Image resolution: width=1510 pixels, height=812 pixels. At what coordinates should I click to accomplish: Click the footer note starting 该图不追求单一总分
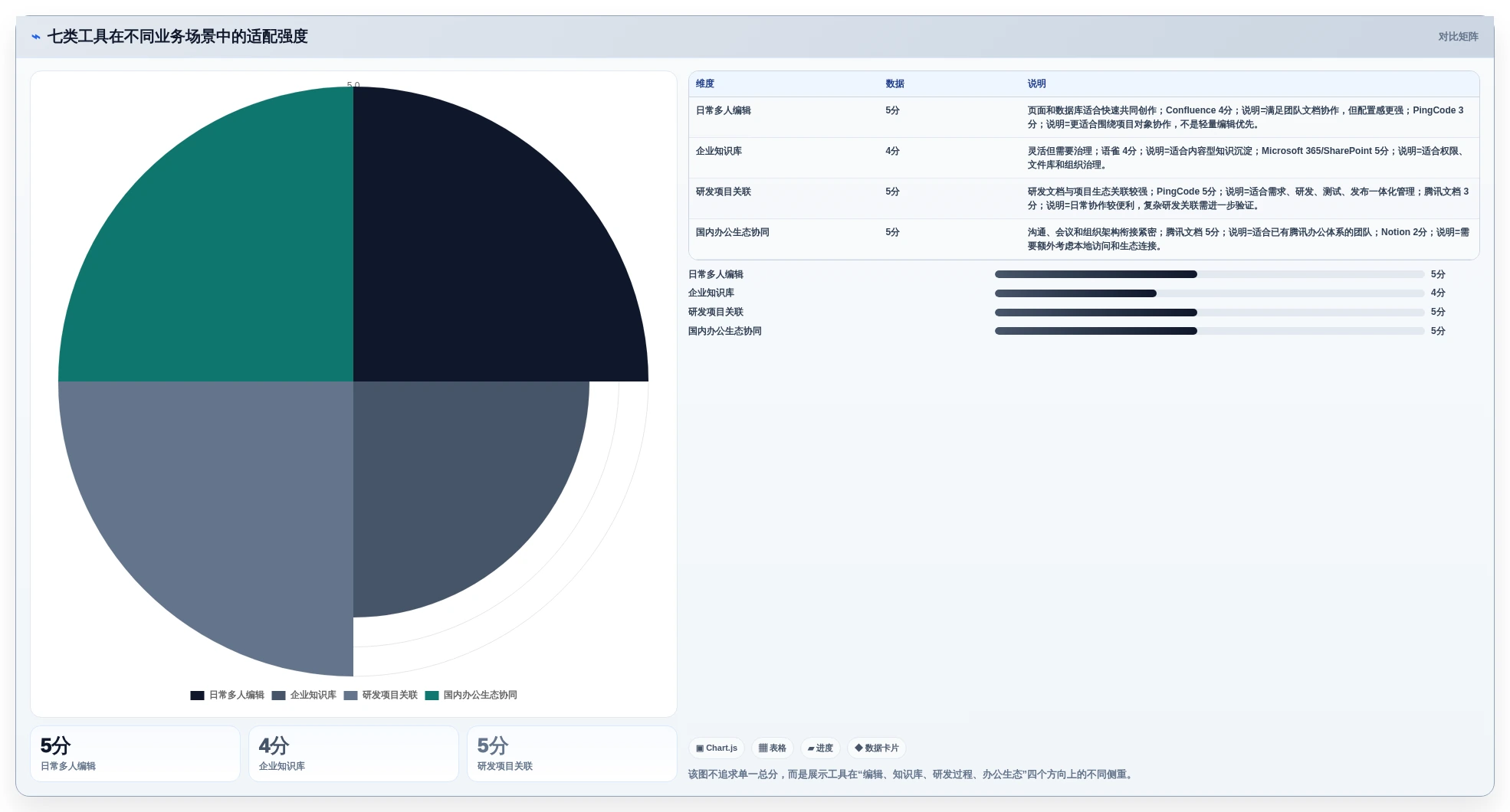click(912, 774)
